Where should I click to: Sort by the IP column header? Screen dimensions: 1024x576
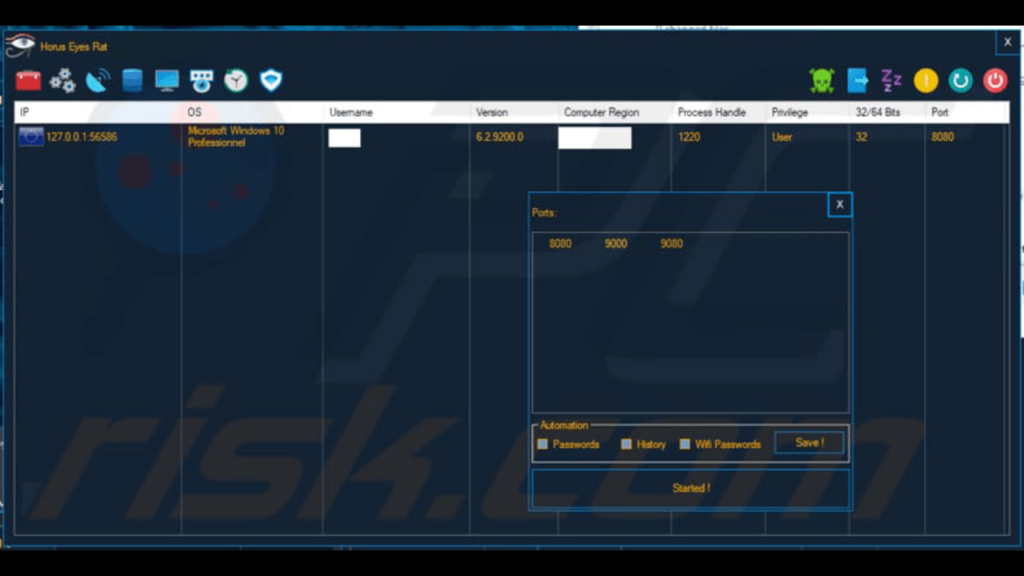click(x=98, y=112)
